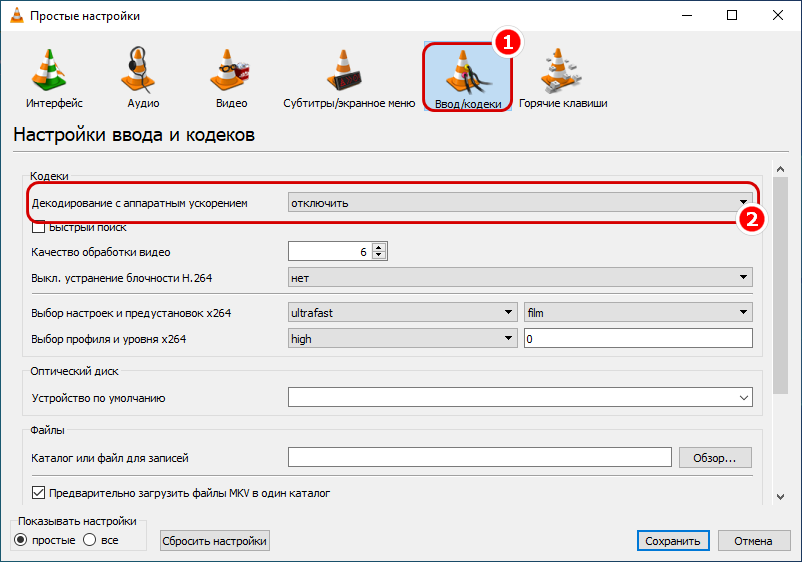This screenshot has height=562, width=802.
Task: Open the Ввод/кодеки settings category
Action: point(467,78)
